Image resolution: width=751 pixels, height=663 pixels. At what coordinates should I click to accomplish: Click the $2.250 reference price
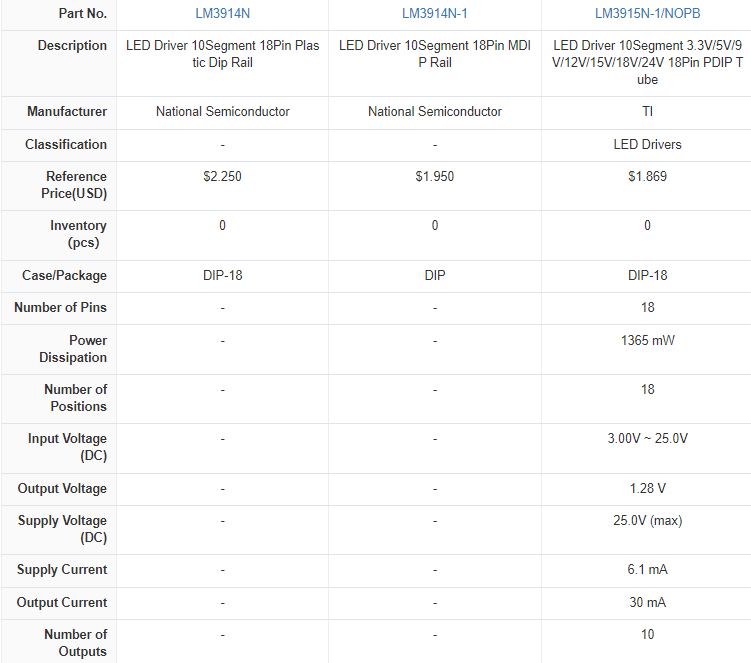[x=222, y=177]
